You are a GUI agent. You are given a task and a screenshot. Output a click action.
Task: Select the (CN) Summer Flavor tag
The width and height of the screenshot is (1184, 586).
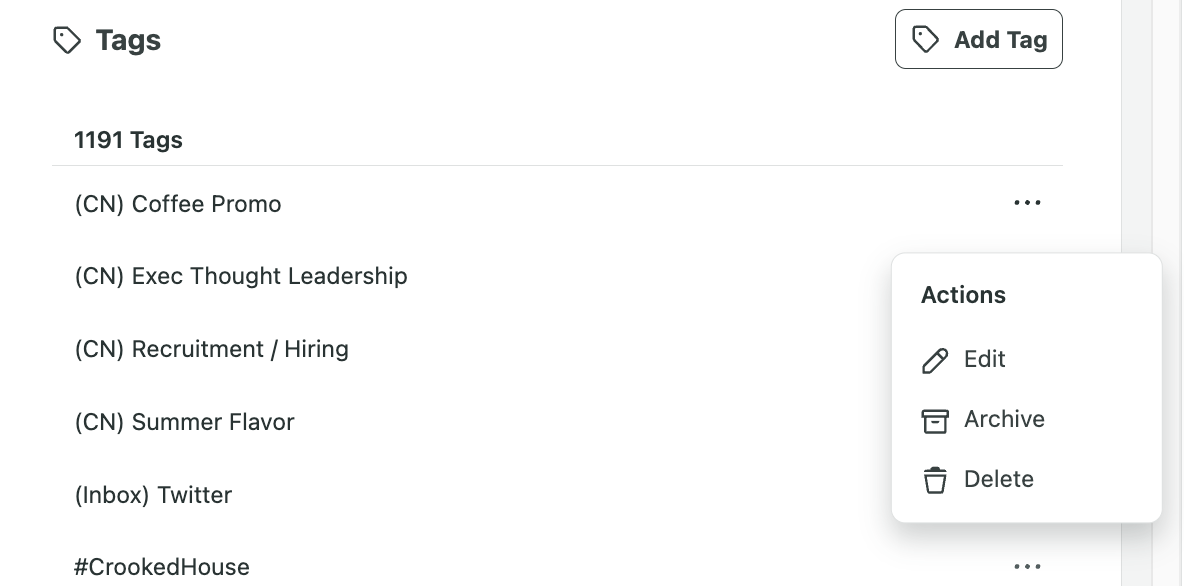185,422
